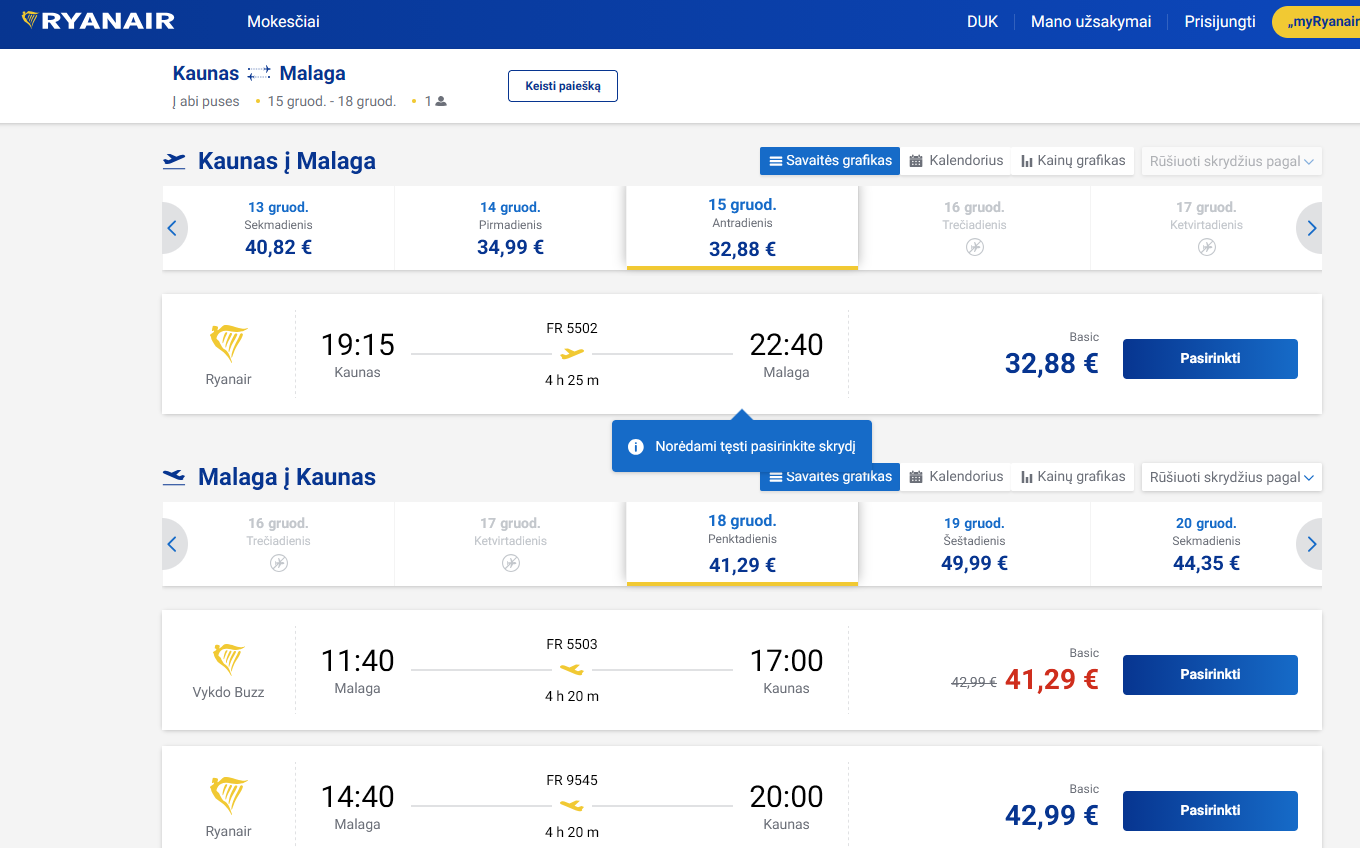Click the no-flight icon for outbound 17 gruod.
The height and width of the screenshot is (848, 1360).
(1207, 247)
